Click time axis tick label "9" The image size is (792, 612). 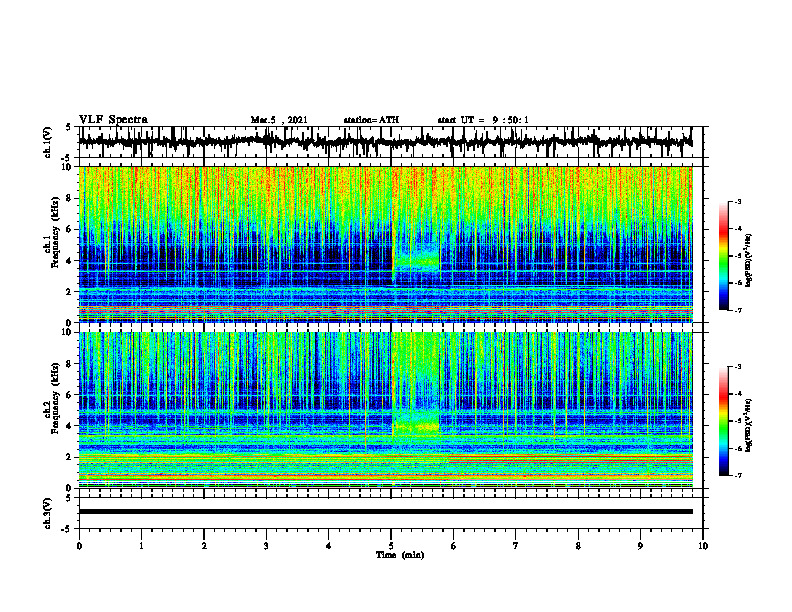(640, 546)
